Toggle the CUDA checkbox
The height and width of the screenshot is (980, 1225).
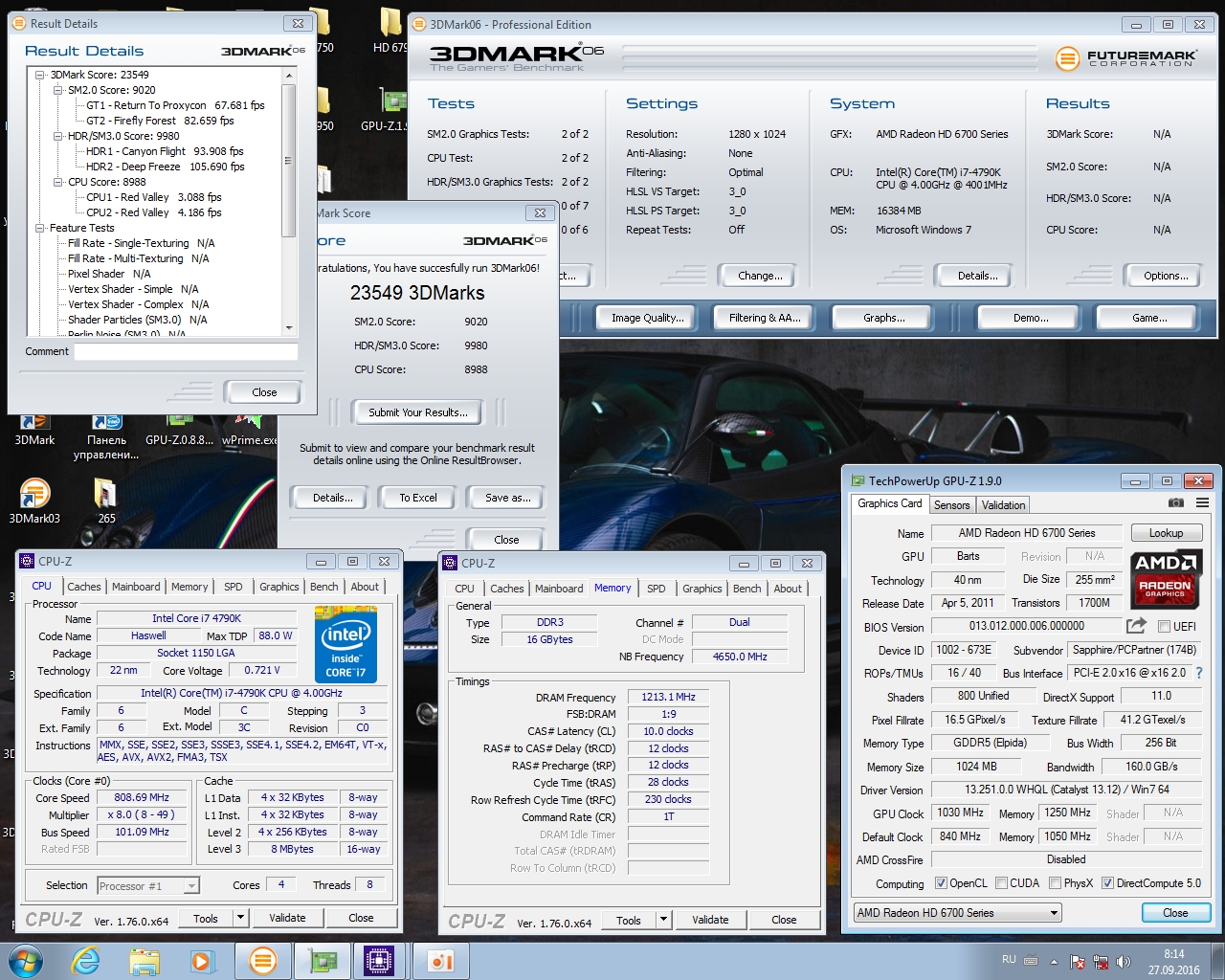tap(1001, 883)
